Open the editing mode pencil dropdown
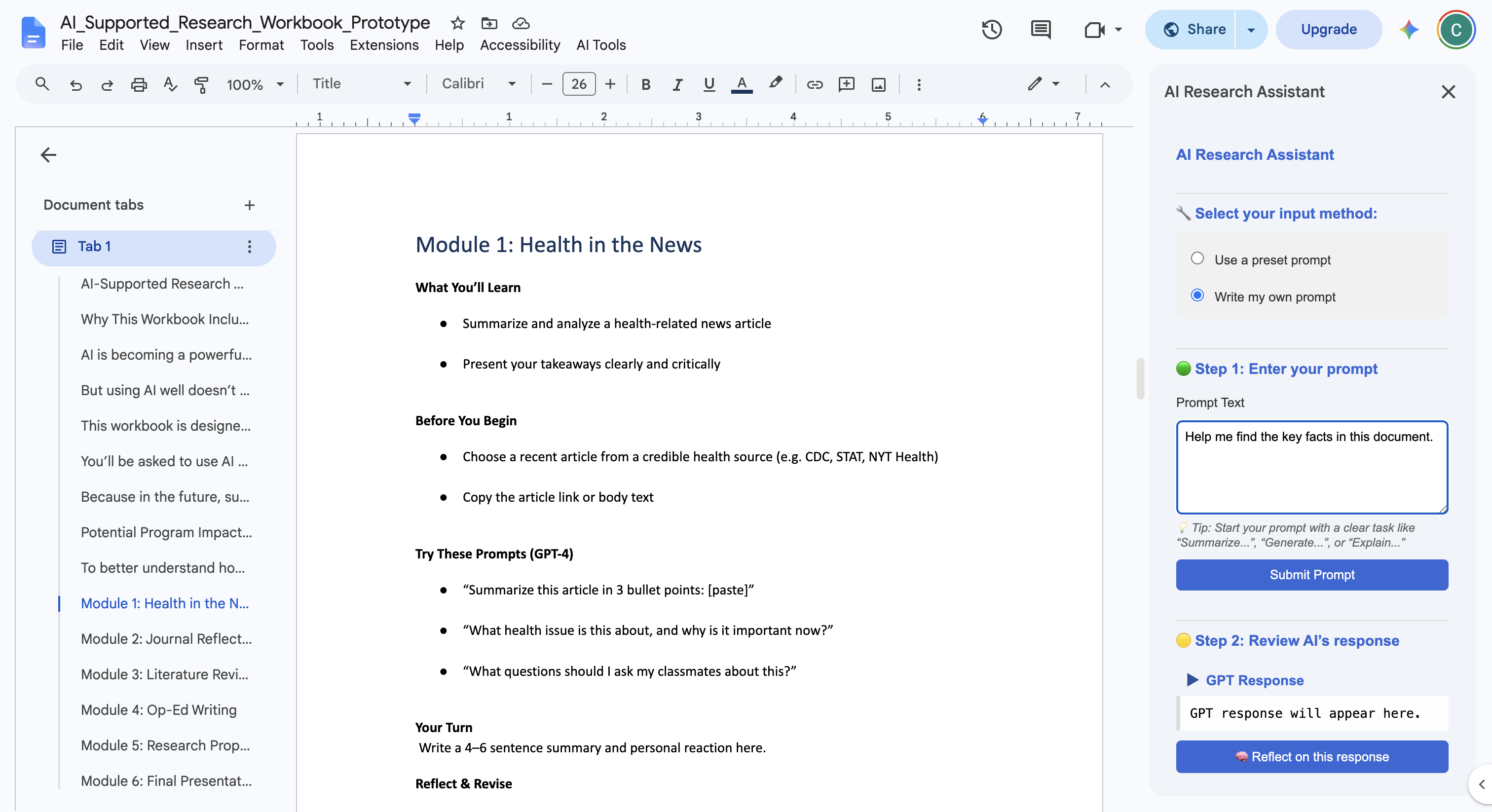The height and width of the screenshot is (812, 1492). click(1044, 84)
